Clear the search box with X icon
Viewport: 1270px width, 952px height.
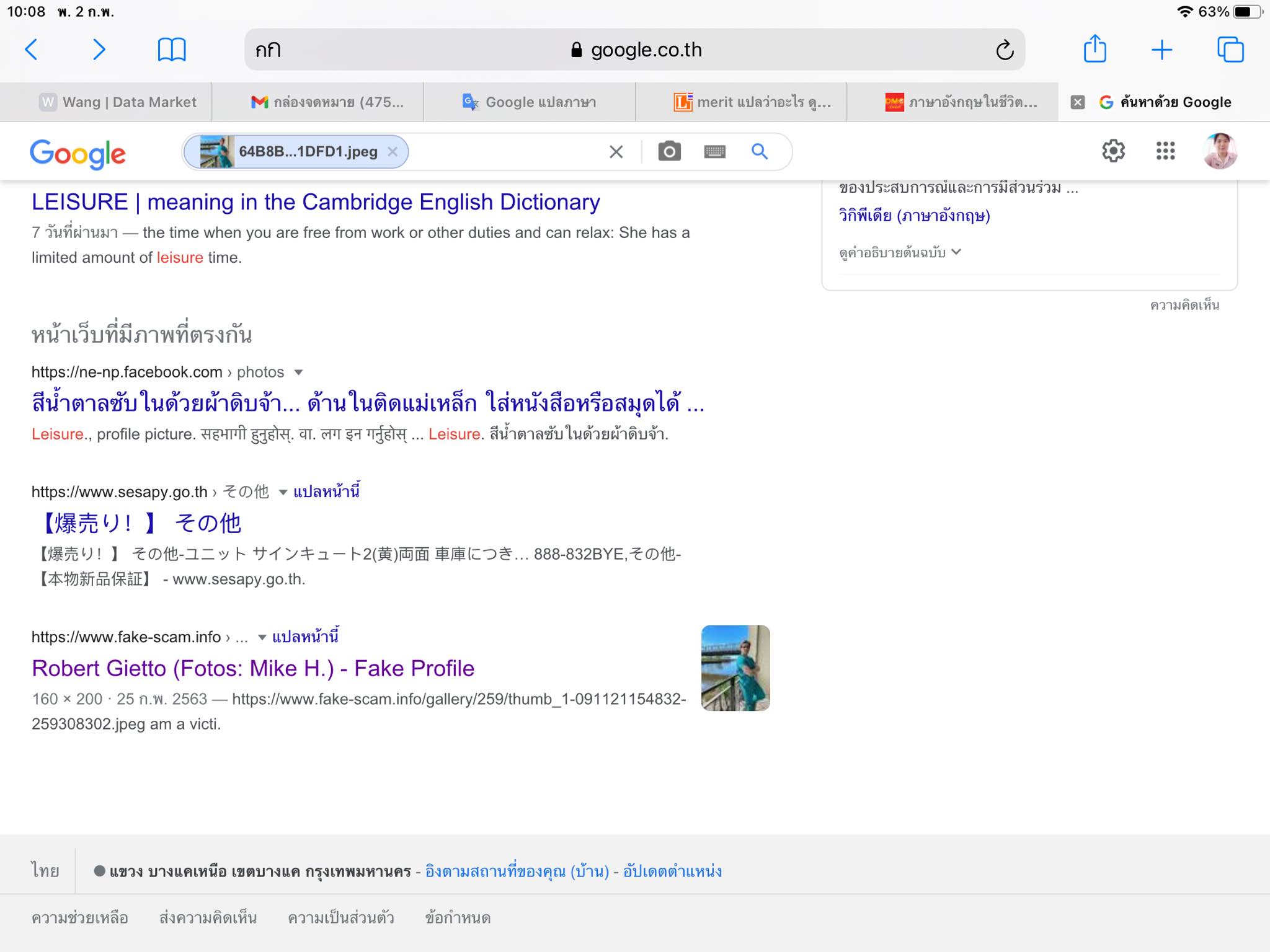point(616,152)
